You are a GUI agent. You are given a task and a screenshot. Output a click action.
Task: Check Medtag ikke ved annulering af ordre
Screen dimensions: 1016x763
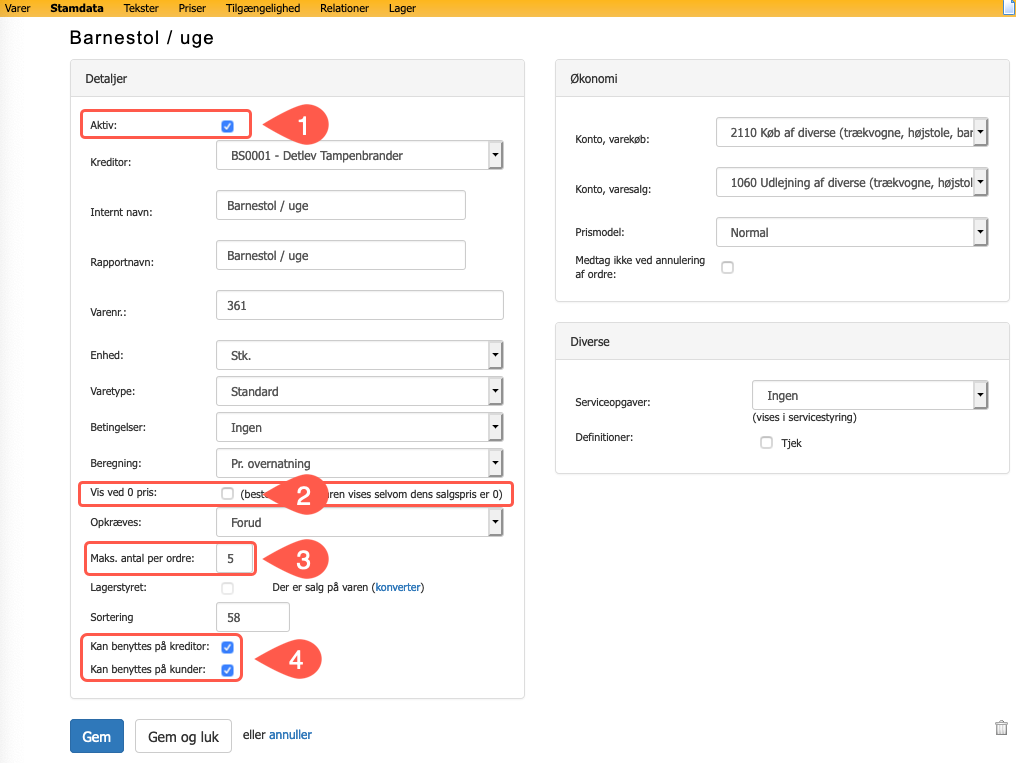point(728,268)
